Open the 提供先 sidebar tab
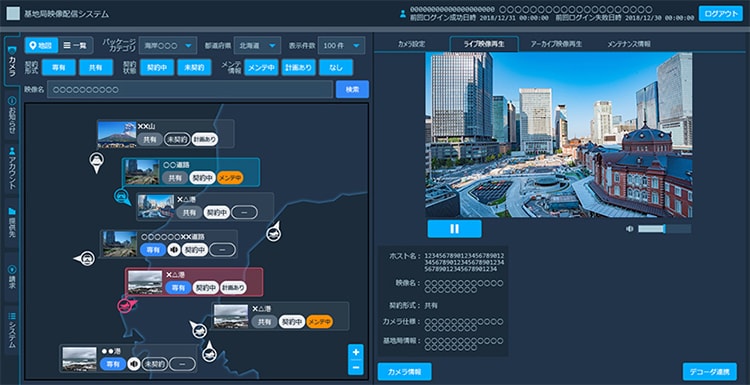This screenshot has width=750, height=385. click(12, 222)
